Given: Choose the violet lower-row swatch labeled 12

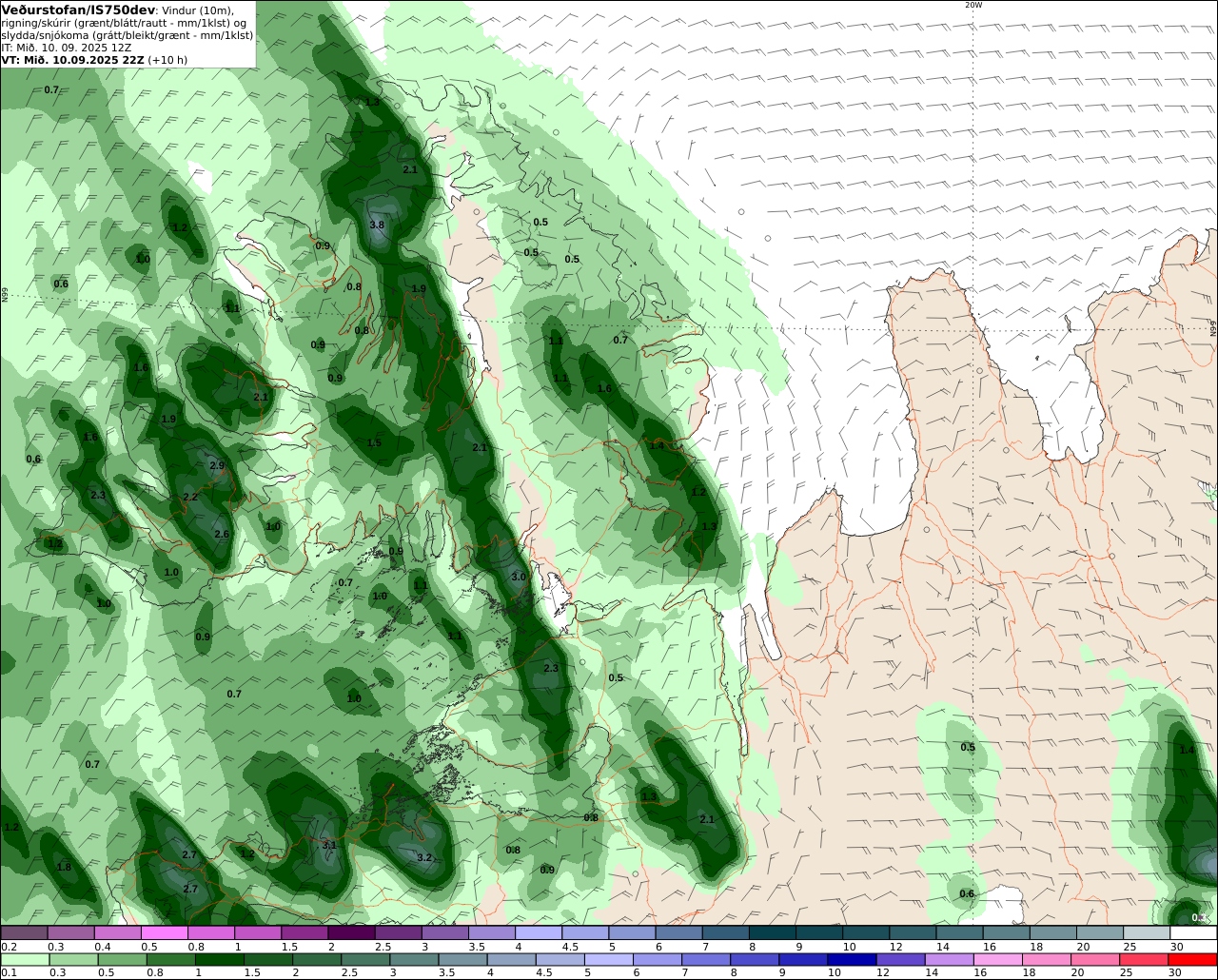Looking at the screenshot, I should tap(900, 959).
